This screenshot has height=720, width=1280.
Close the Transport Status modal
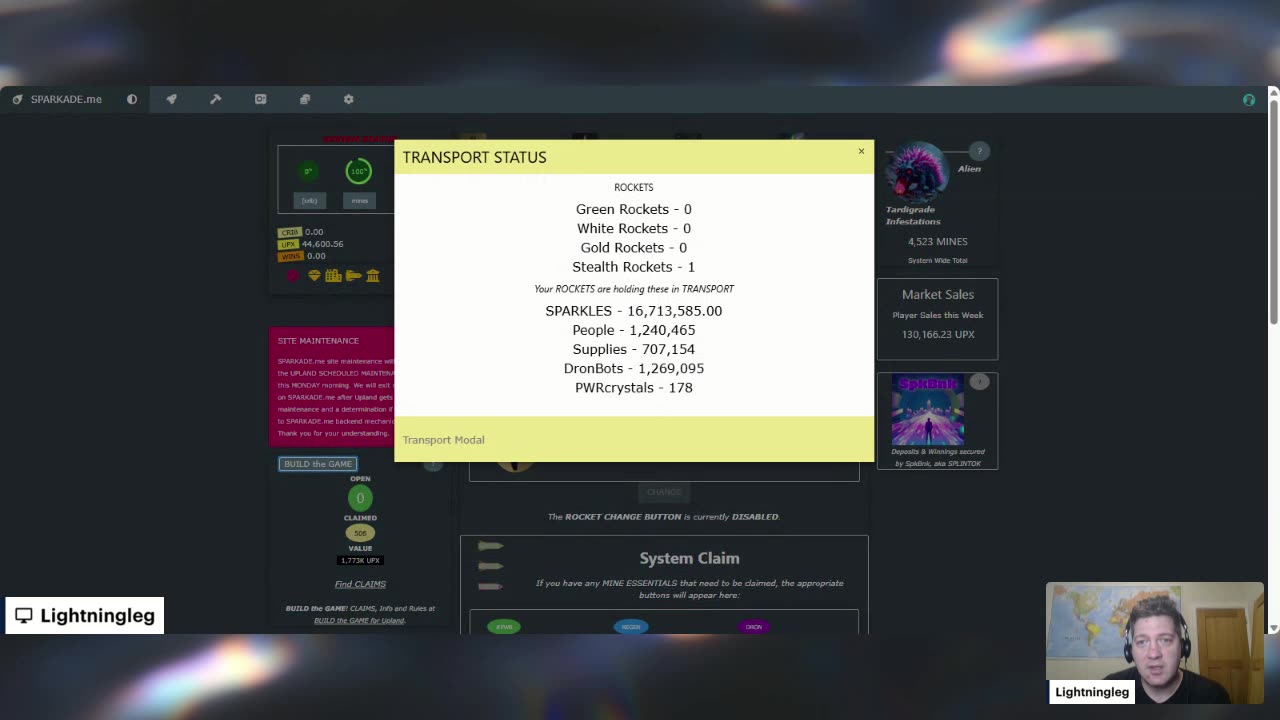tap(861, 152)
